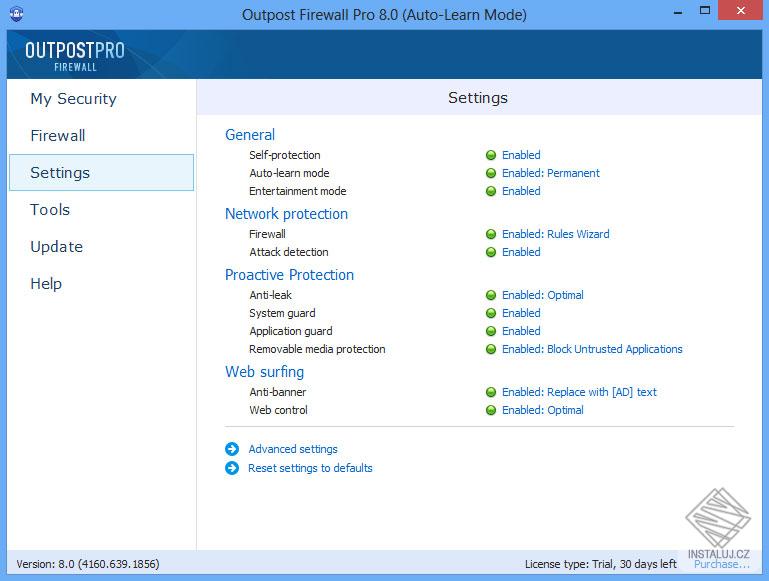
Task: Click the OutpostPro Firewall logo
Action: click(75, 55)
